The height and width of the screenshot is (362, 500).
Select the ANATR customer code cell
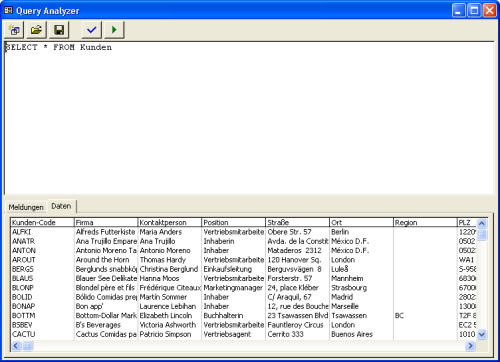pos(42,241)
